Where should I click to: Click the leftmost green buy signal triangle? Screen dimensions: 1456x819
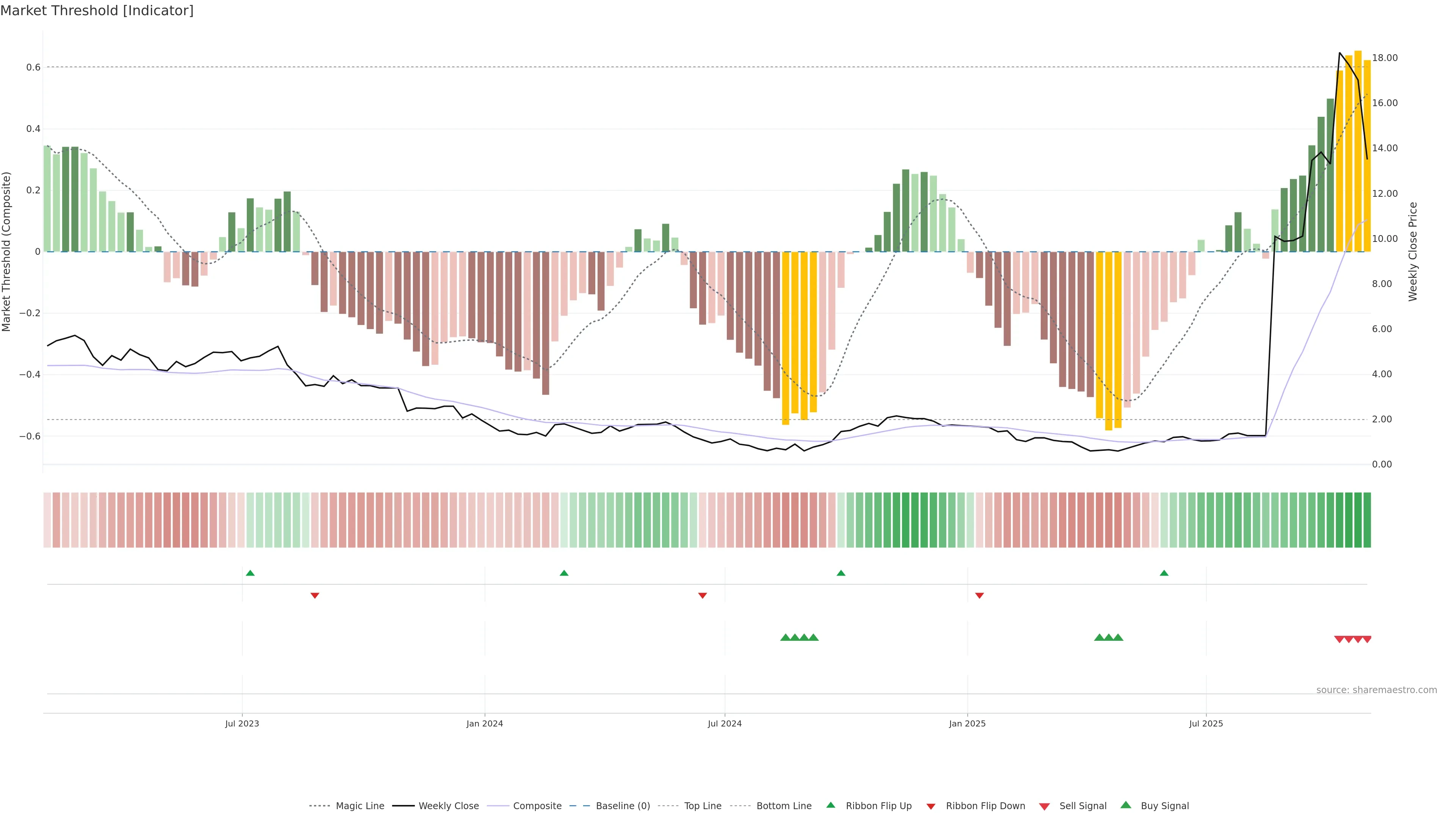click(x=785, y=637)
